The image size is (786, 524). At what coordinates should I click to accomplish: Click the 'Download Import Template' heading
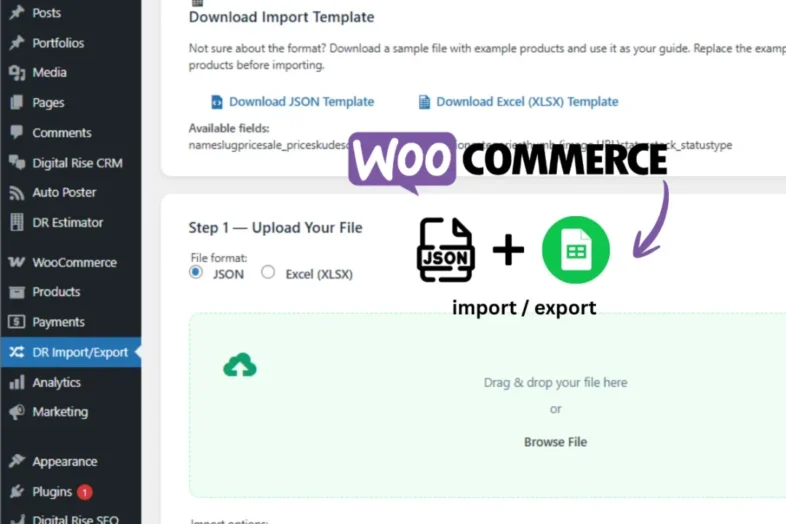click(281, 17)
